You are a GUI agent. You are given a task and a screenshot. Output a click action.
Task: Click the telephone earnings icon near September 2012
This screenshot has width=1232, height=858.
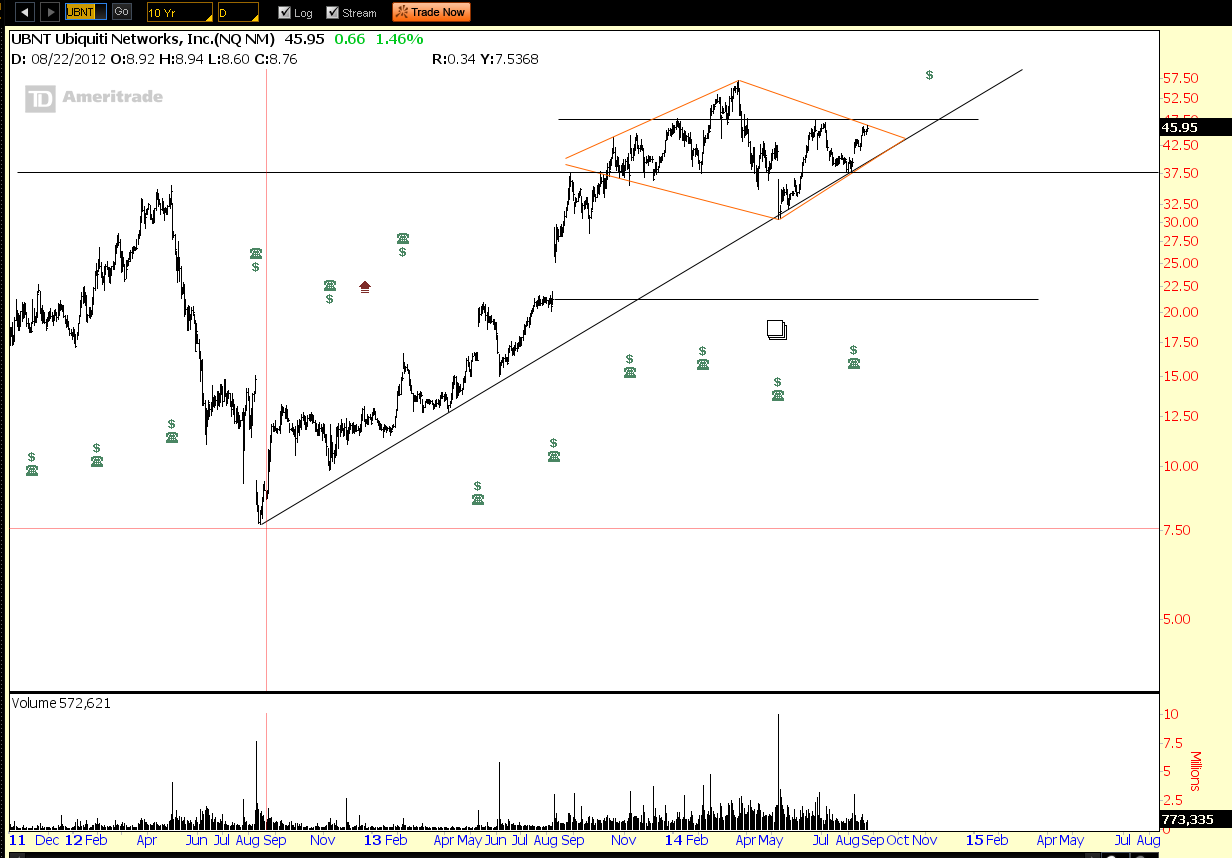click(255, 253)
